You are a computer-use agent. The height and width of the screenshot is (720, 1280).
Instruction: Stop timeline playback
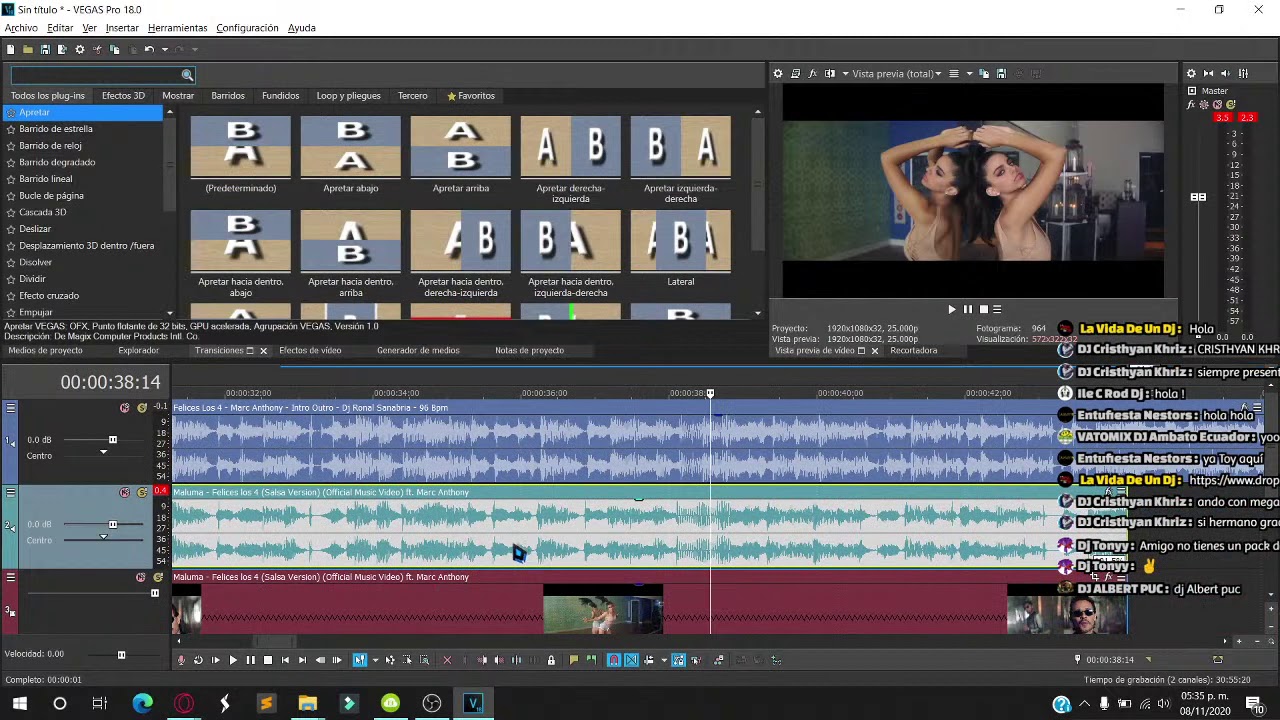point(268,660)
